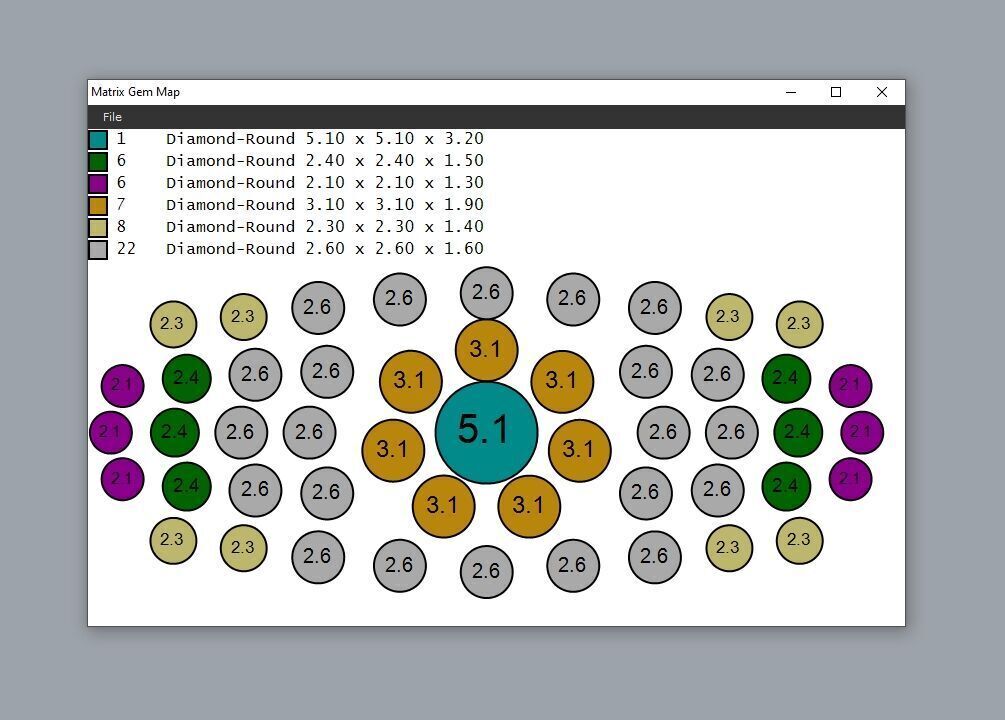Image resolution: width=1005 pixels, height=720 pixels.
Task: Maximize the Matrix Gem Map window
Action: click(x=836, y=92)
